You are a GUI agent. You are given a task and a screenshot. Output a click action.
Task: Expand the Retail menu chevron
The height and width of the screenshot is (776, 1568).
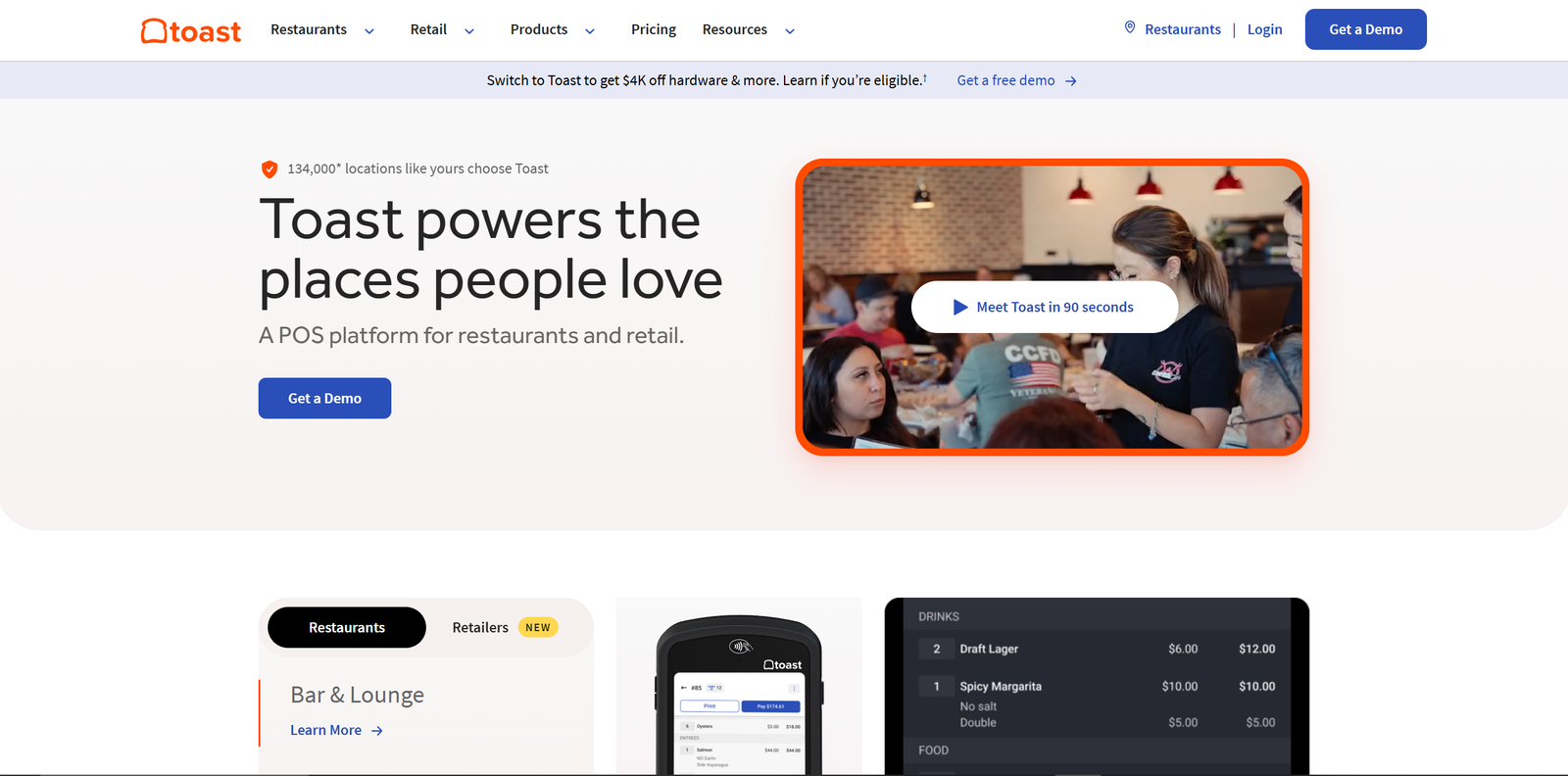coord(469,31)
